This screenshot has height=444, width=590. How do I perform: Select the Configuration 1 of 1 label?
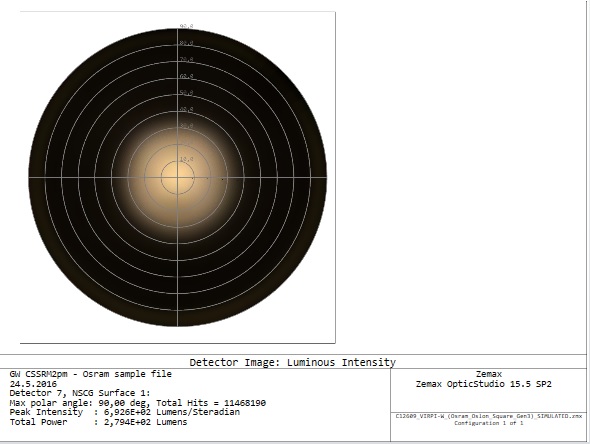[x=488, y=423]
